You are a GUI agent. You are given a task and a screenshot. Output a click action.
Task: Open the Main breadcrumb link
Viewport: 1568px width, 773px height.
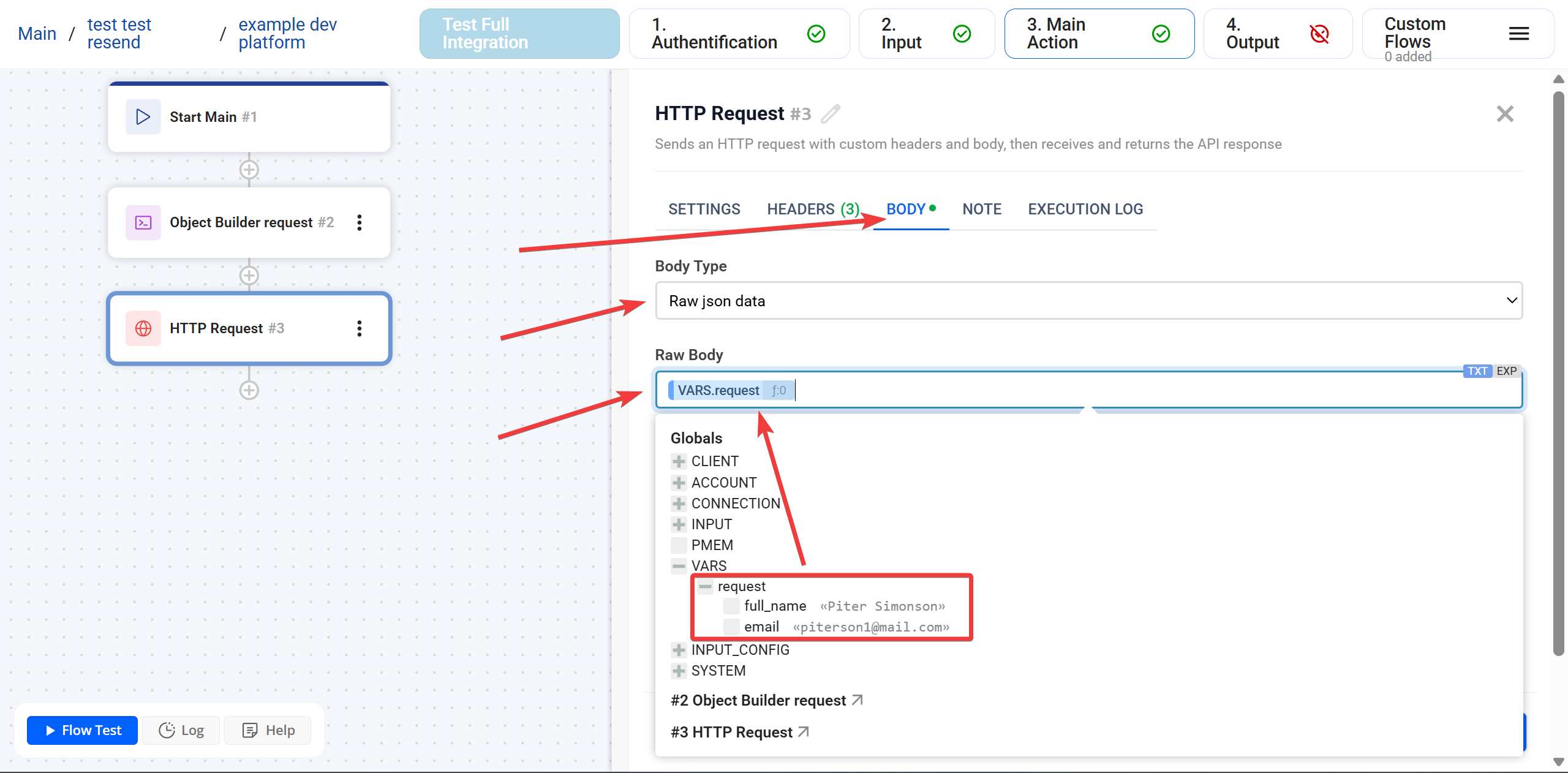(x=36, y=34)
